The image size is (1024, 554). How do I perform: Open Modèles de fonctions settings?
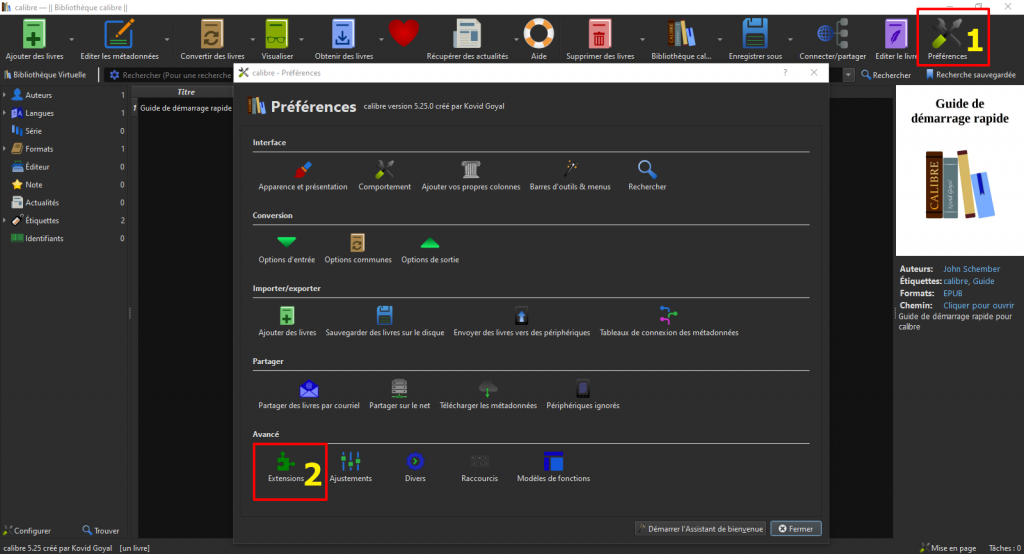tap(553, 468)
